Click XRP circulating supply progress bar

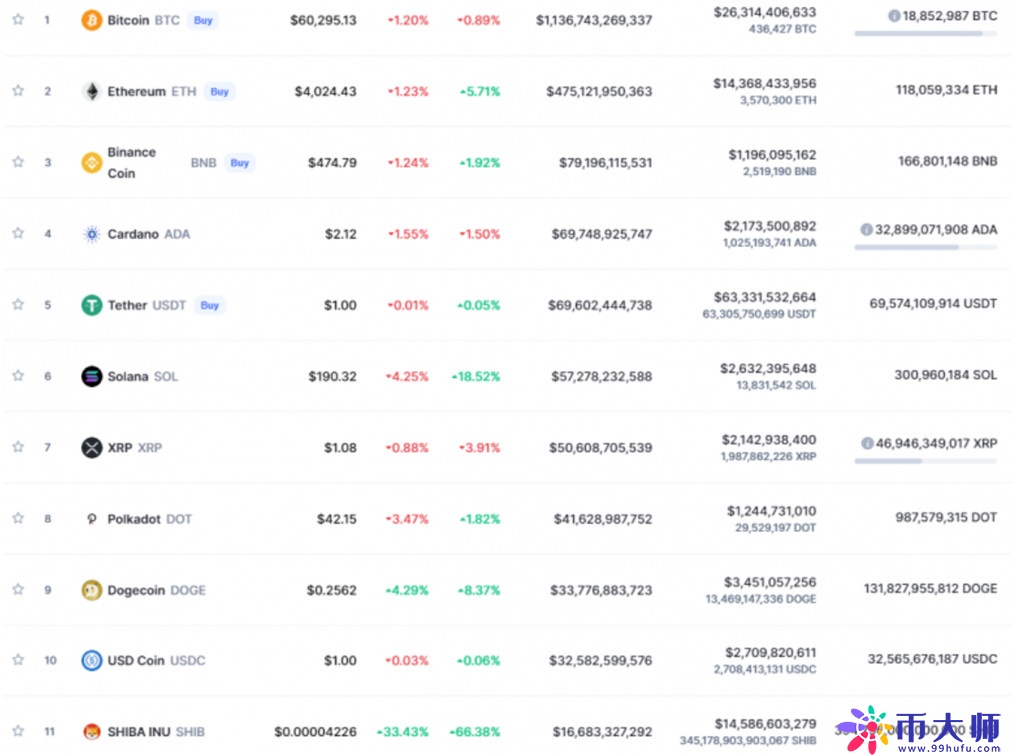tap(925, 461)
